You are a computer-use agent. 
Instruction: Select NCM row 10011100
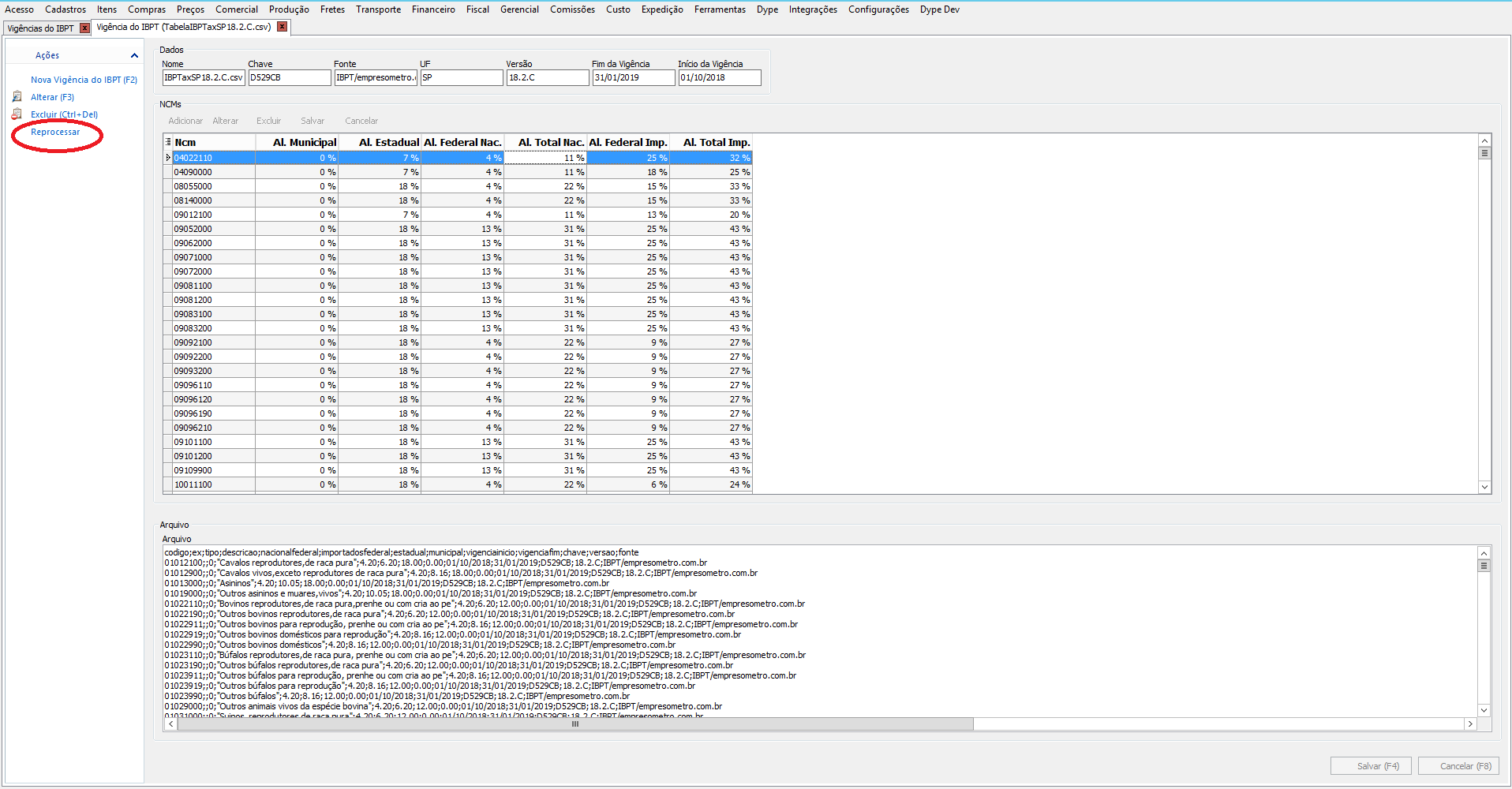point(458,484)
